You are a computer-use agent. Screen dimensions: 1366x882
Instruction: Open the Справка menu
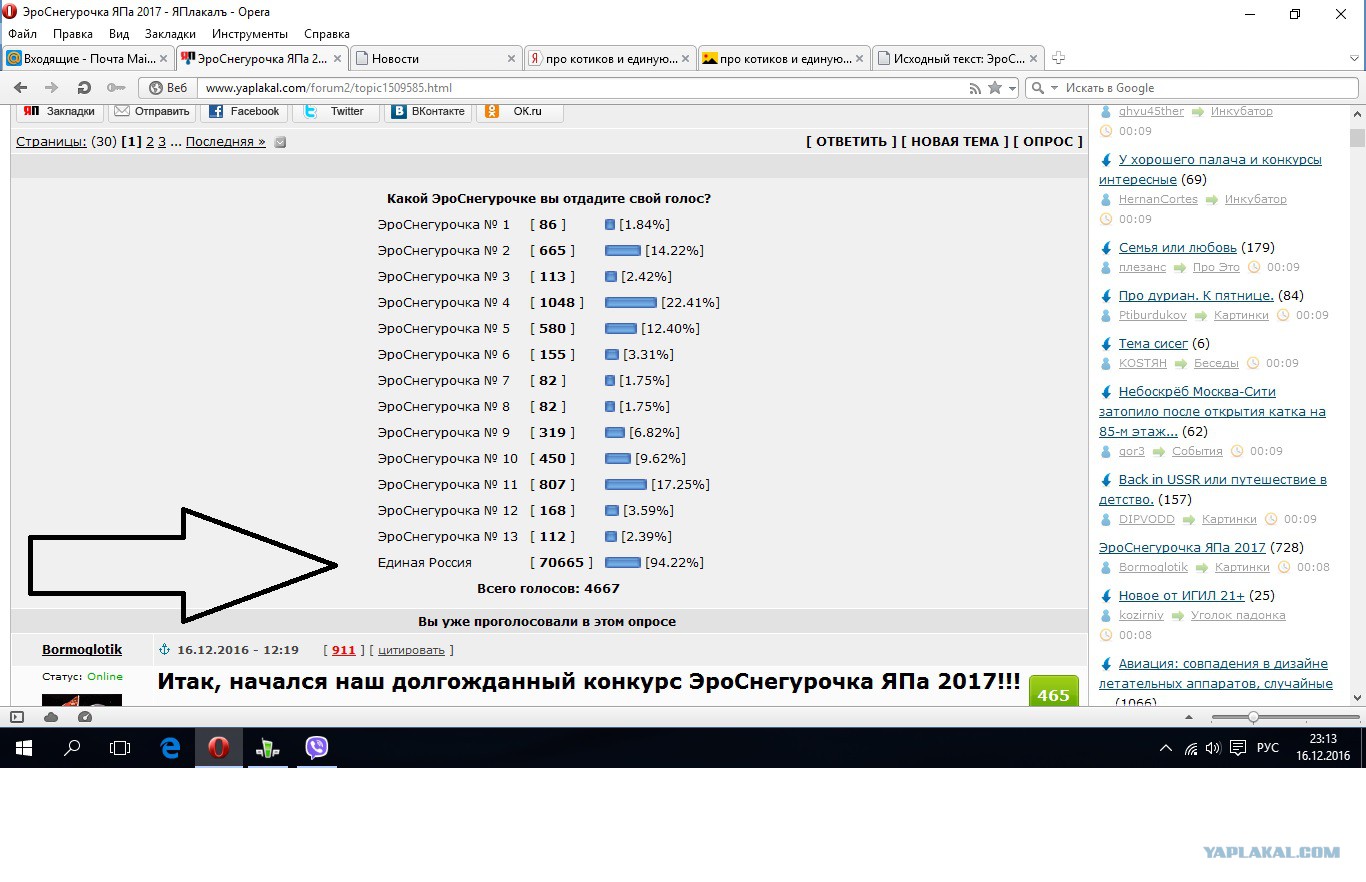coord(327,33)
